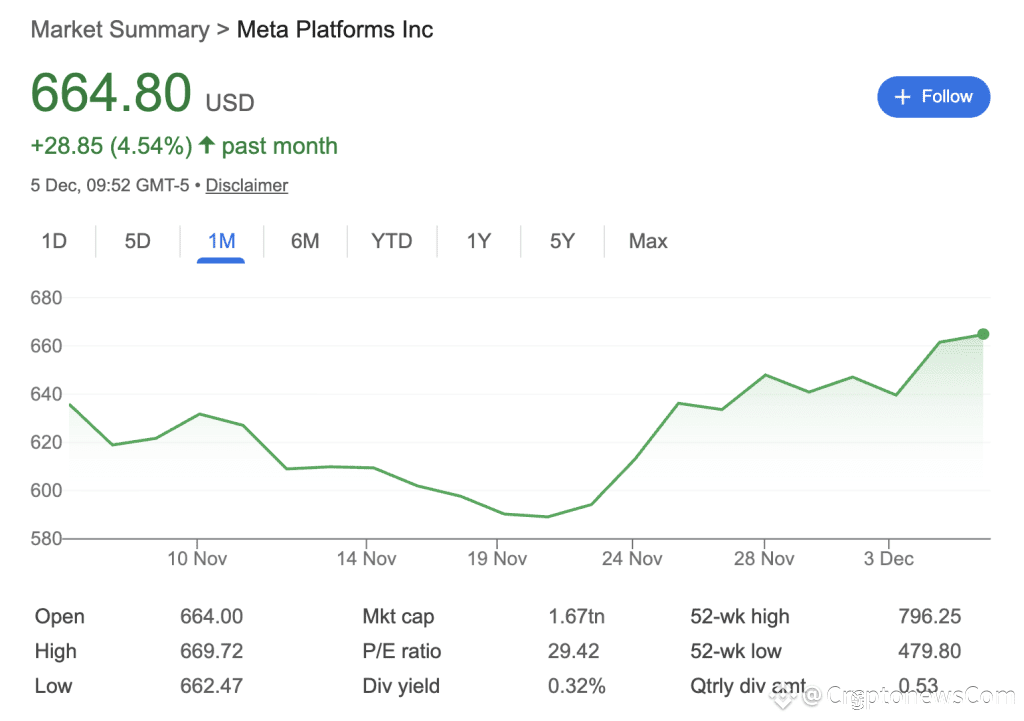Open the 6M chart view

(305, 241)
